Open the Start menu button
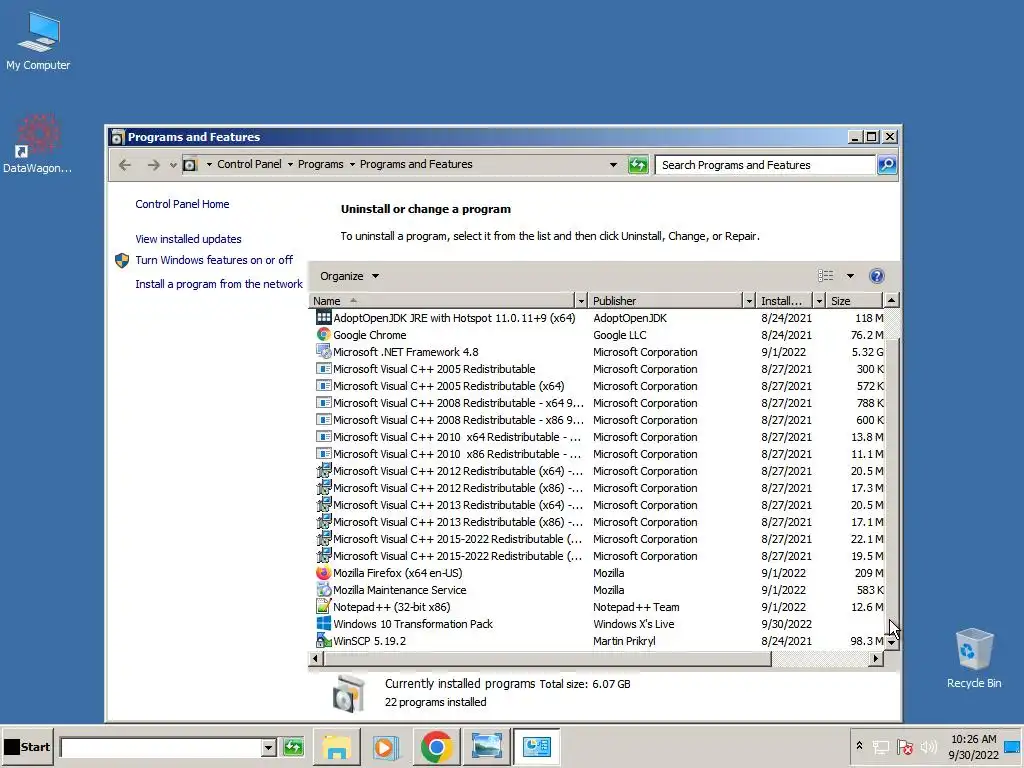 (x=27, y=747)
